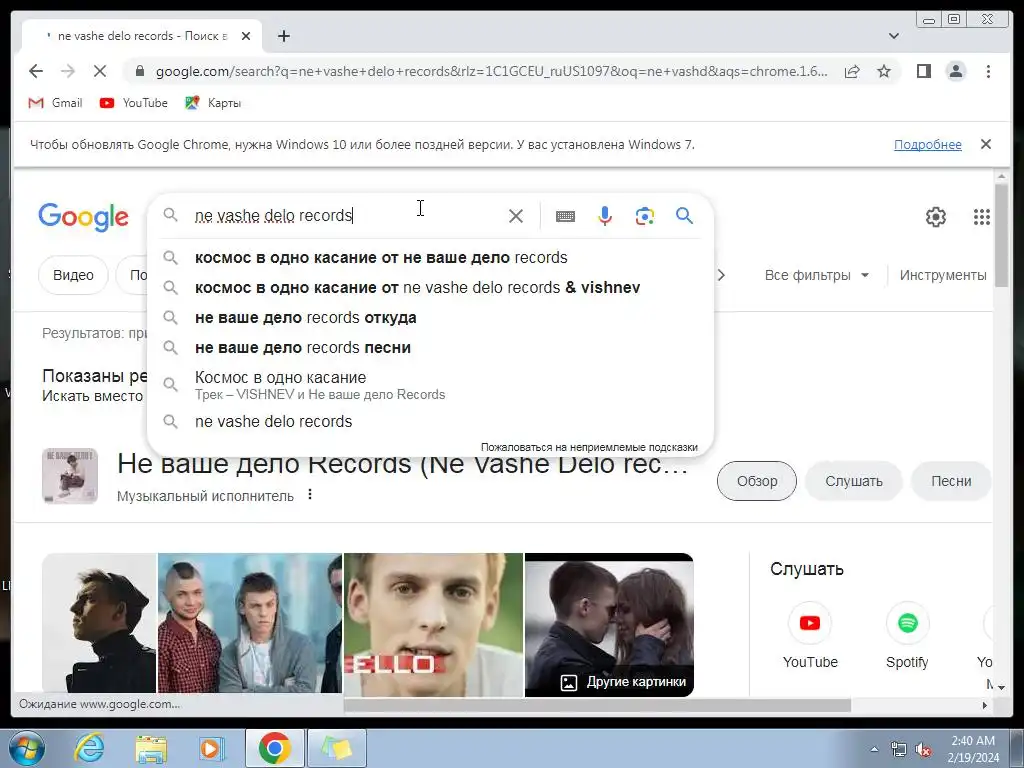Report inappropriate suggestions link

(x=589, y=447)
